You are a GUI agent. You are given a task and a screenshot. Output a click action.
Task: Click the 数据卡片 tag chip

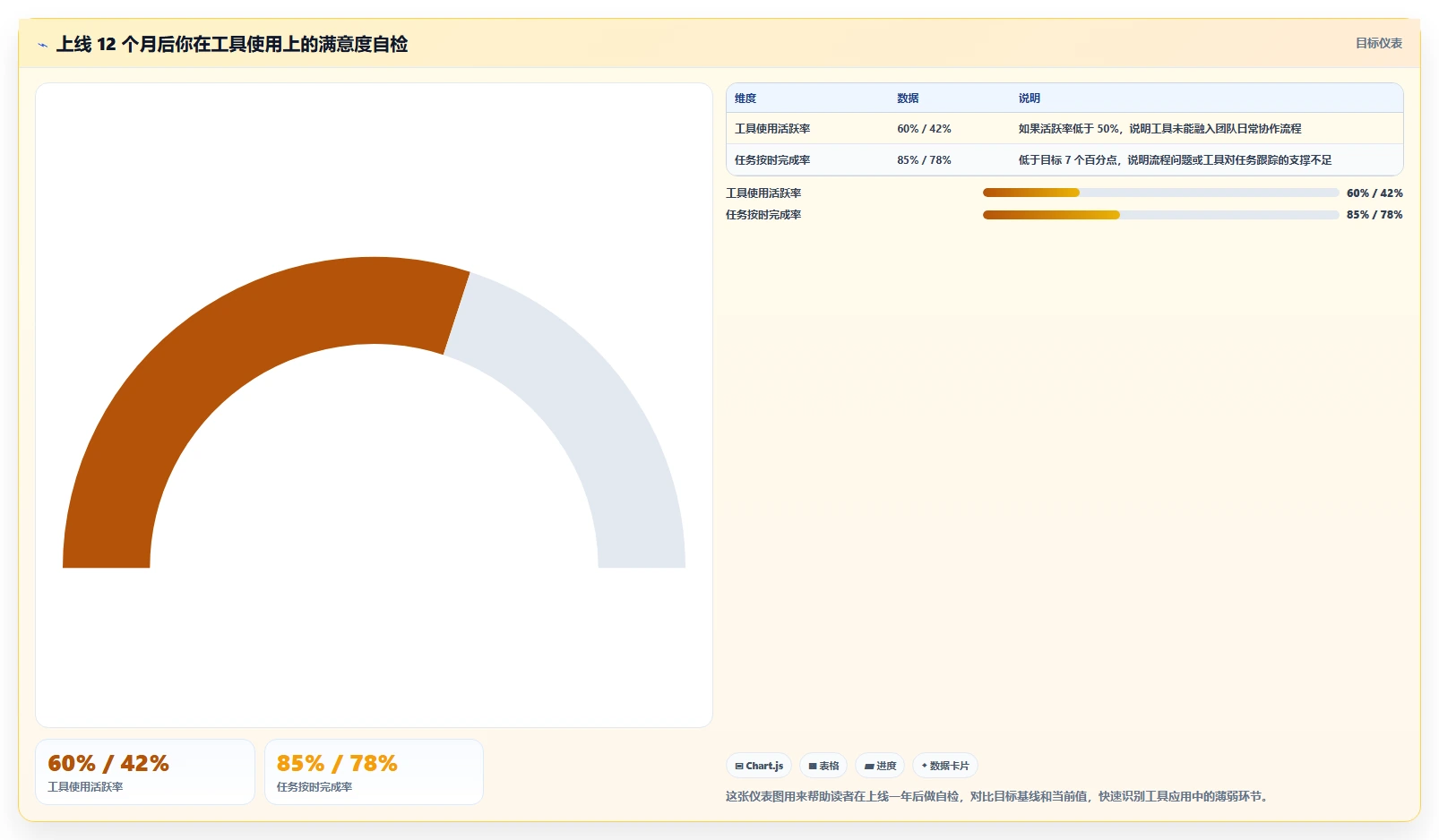945,766
